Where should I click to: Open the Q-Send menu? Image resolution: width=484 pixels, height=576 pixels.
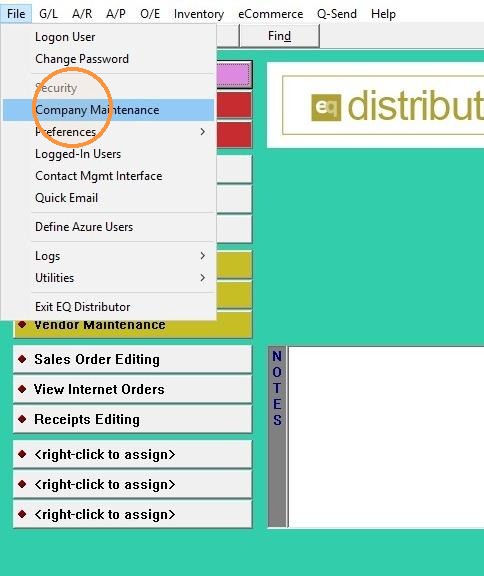[337, 14]
